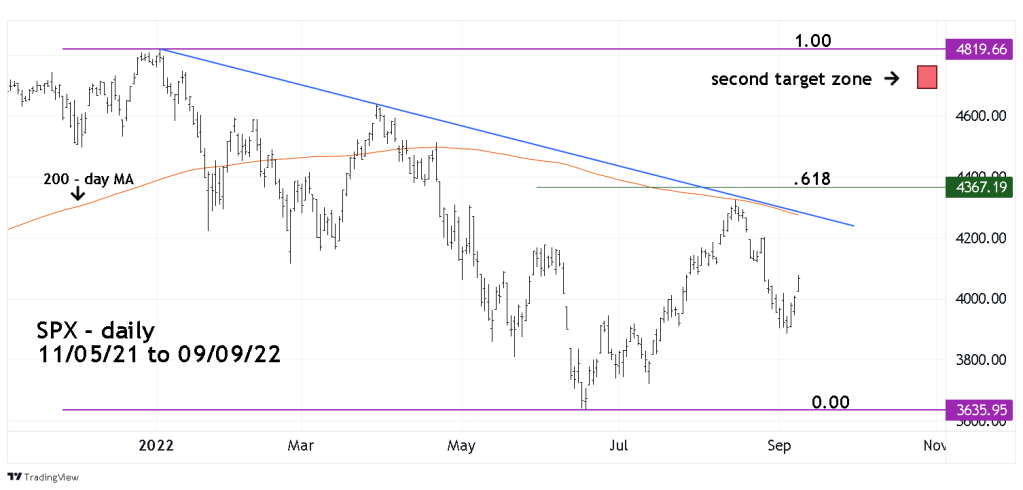Click the red second target zone box
Screen dimensions: 1023x490
tap(927, 78)
